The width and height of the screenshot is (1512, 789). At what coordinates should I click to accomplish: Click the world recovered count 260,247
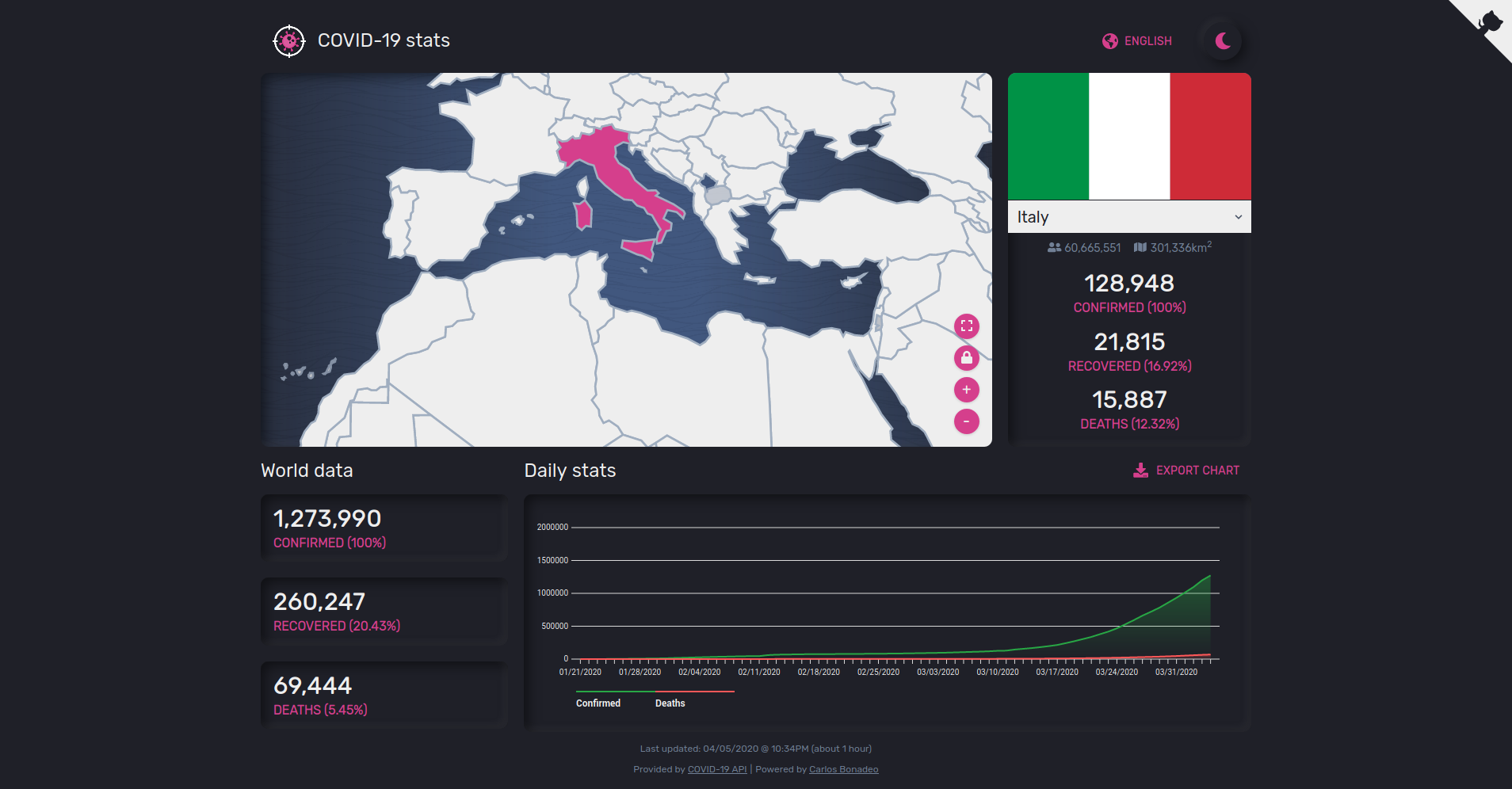click(319, 602)
